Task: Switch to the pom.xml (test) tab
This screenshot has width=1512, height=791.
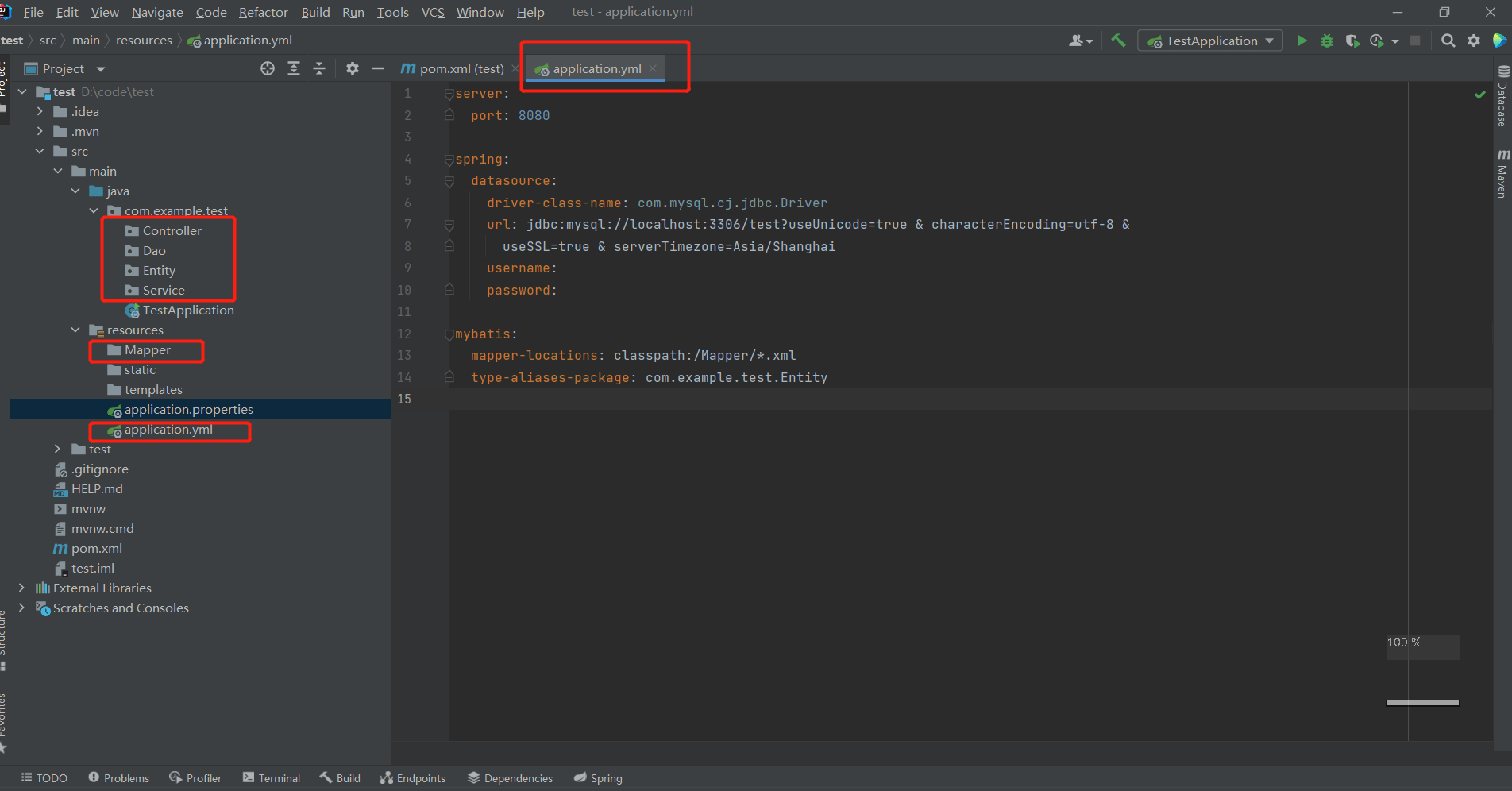Action: pyautogui.click(x=461, y=69)
